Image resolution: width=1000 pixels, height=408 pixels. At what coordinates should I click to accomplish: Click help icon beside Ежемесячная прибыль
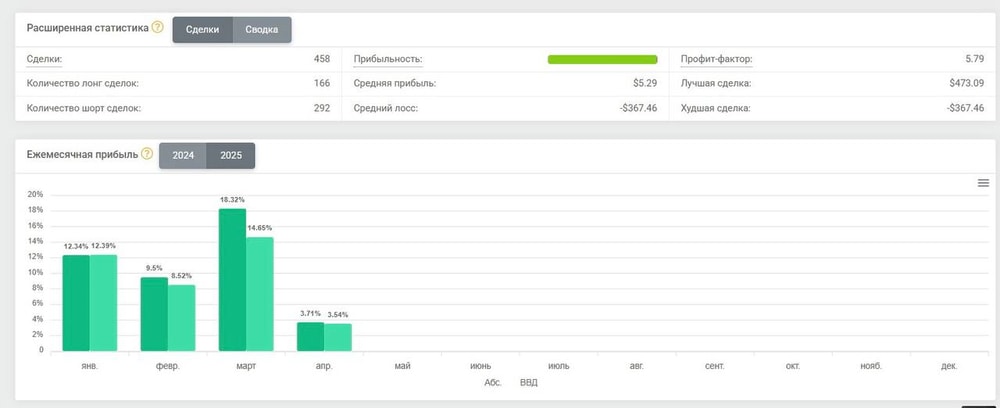coord(147,154)
